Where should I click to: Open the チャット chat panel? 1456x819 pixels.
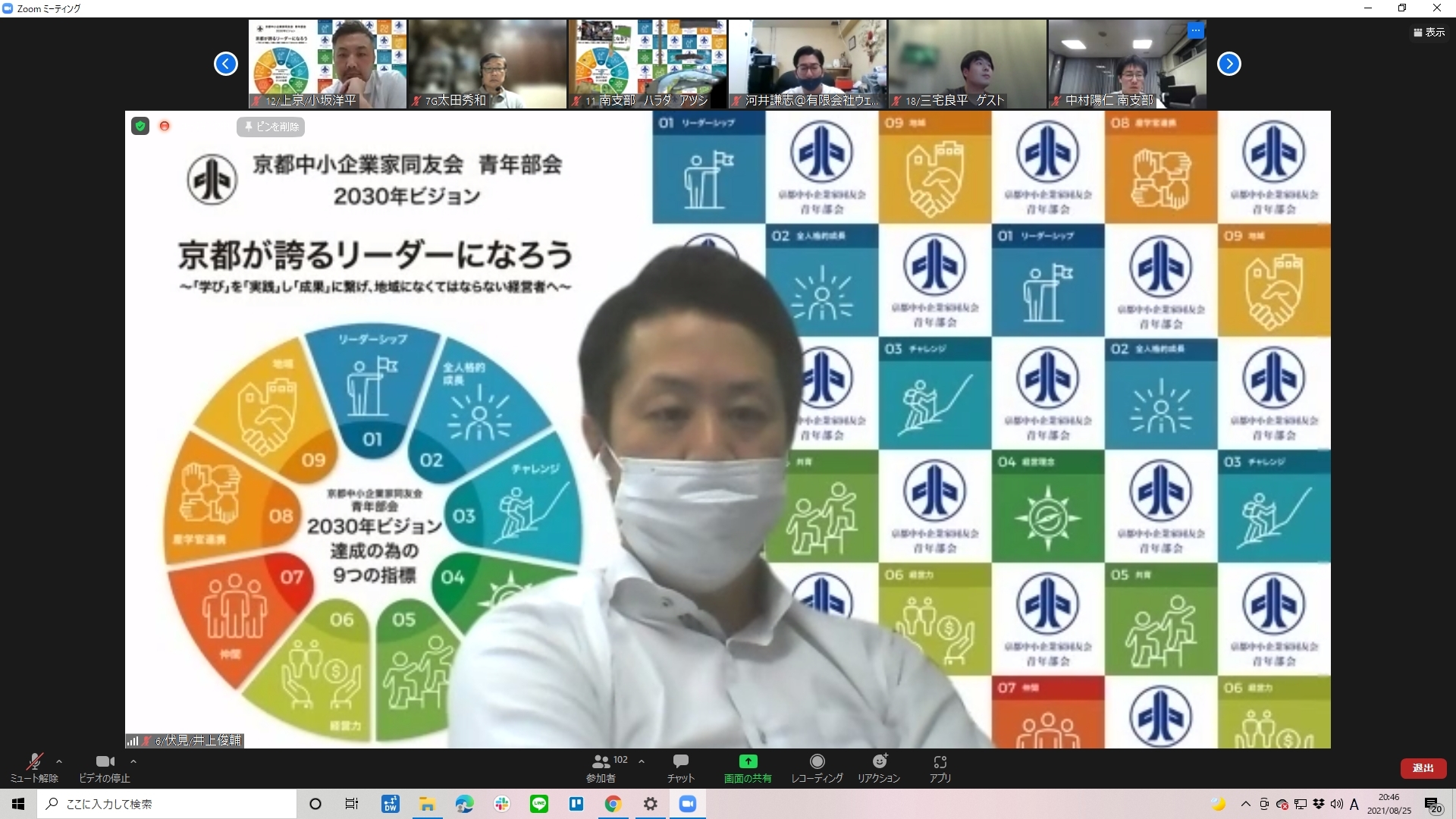click(680, 767)
